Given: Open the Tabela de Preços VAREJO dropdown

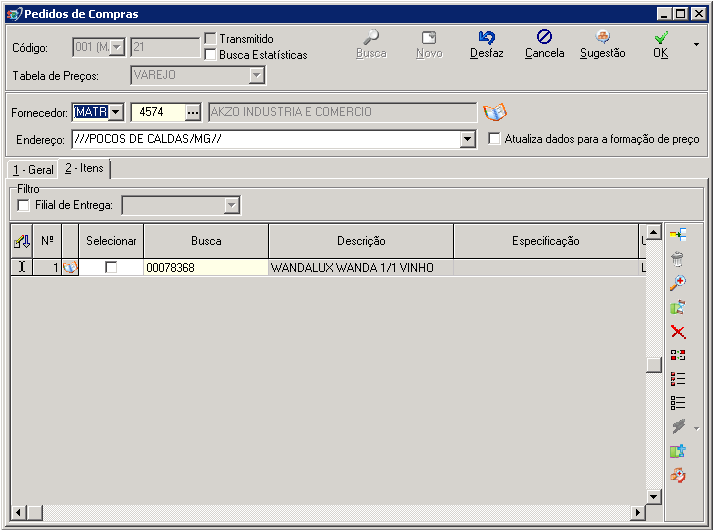Looking at the screenshot, I should coord(256,75).
